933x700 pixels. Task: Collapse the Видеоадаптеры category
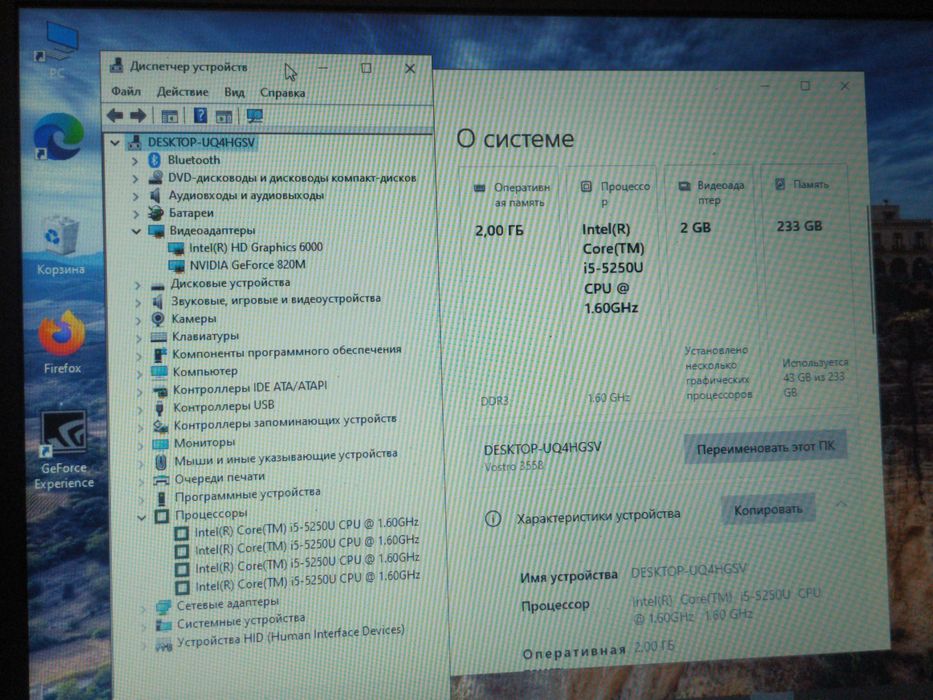tap(136, 230)
